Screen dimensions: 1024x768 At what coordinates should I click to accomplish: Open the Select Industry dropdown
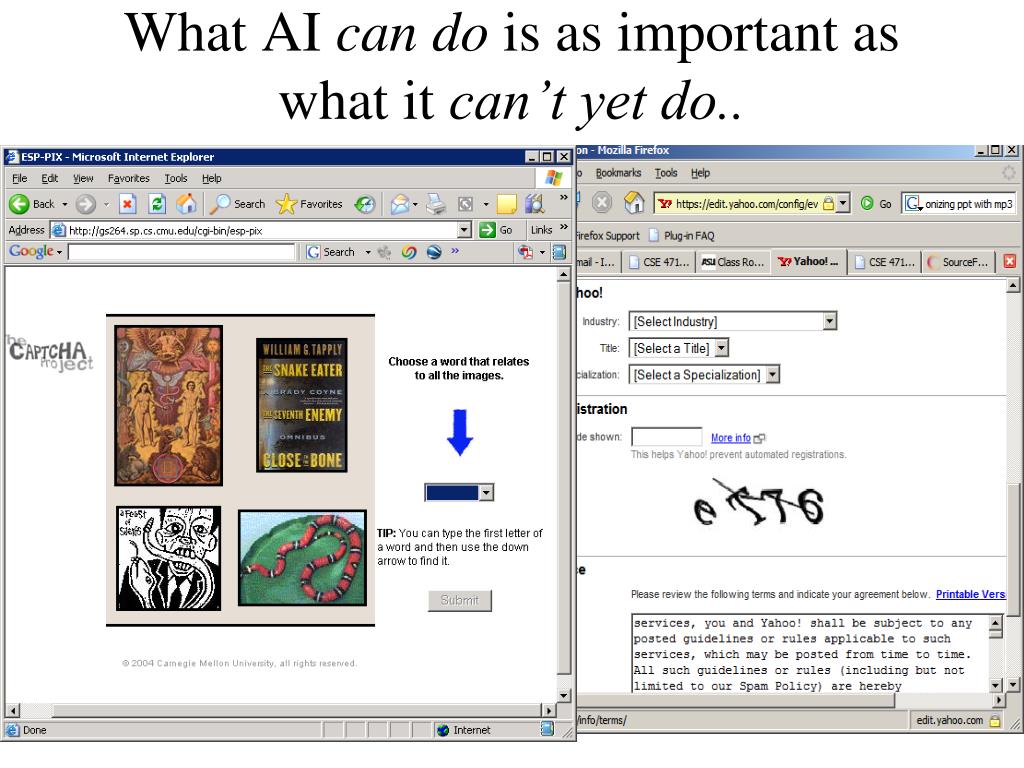click(733, 321)
